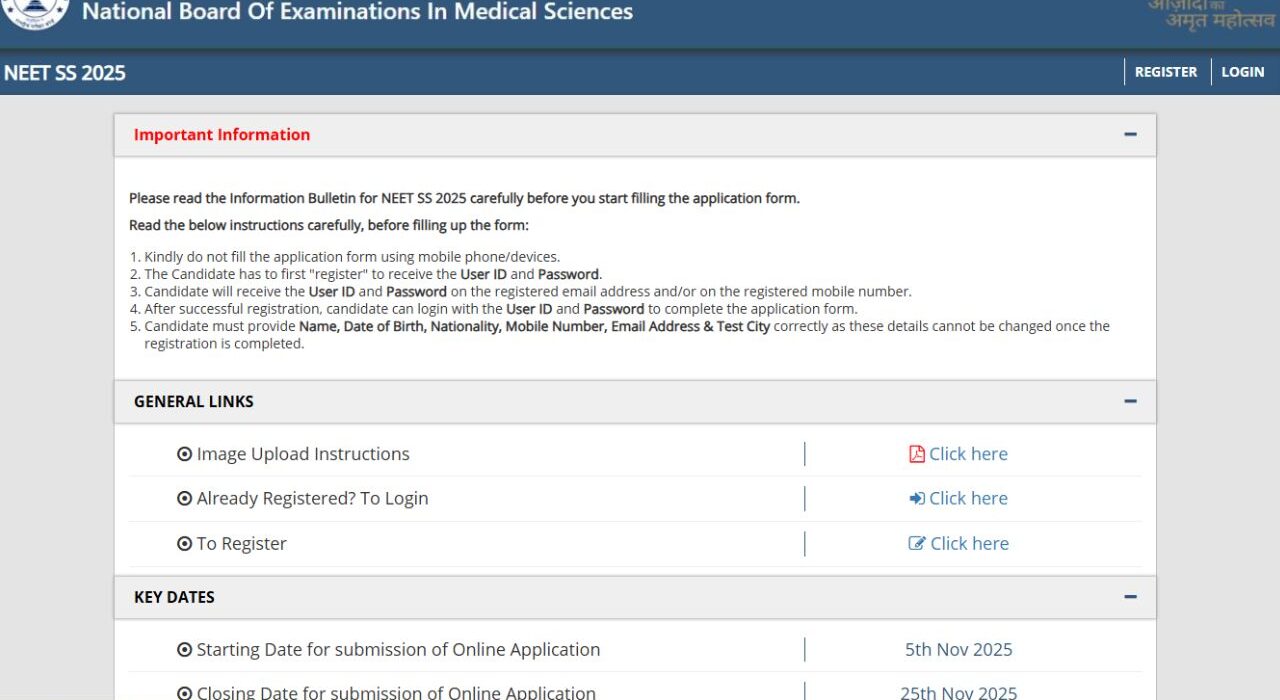Click Click here to login as registered candidate
Screen dimensions: 1280x700
[x=967, y=497]
